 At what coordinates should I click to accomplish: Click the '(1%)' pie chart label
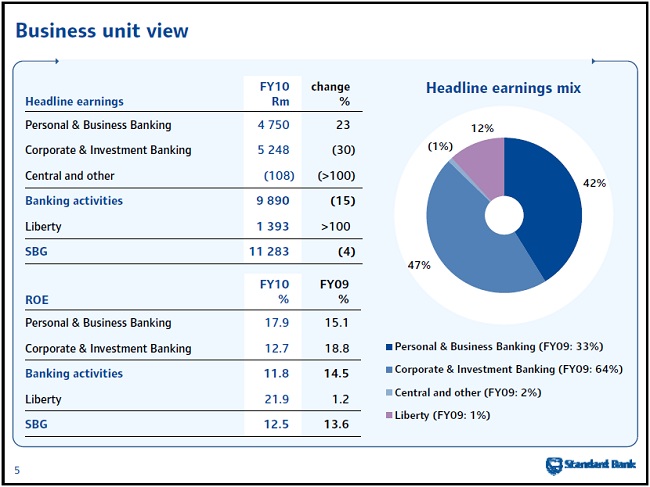(x=440, y=146)
